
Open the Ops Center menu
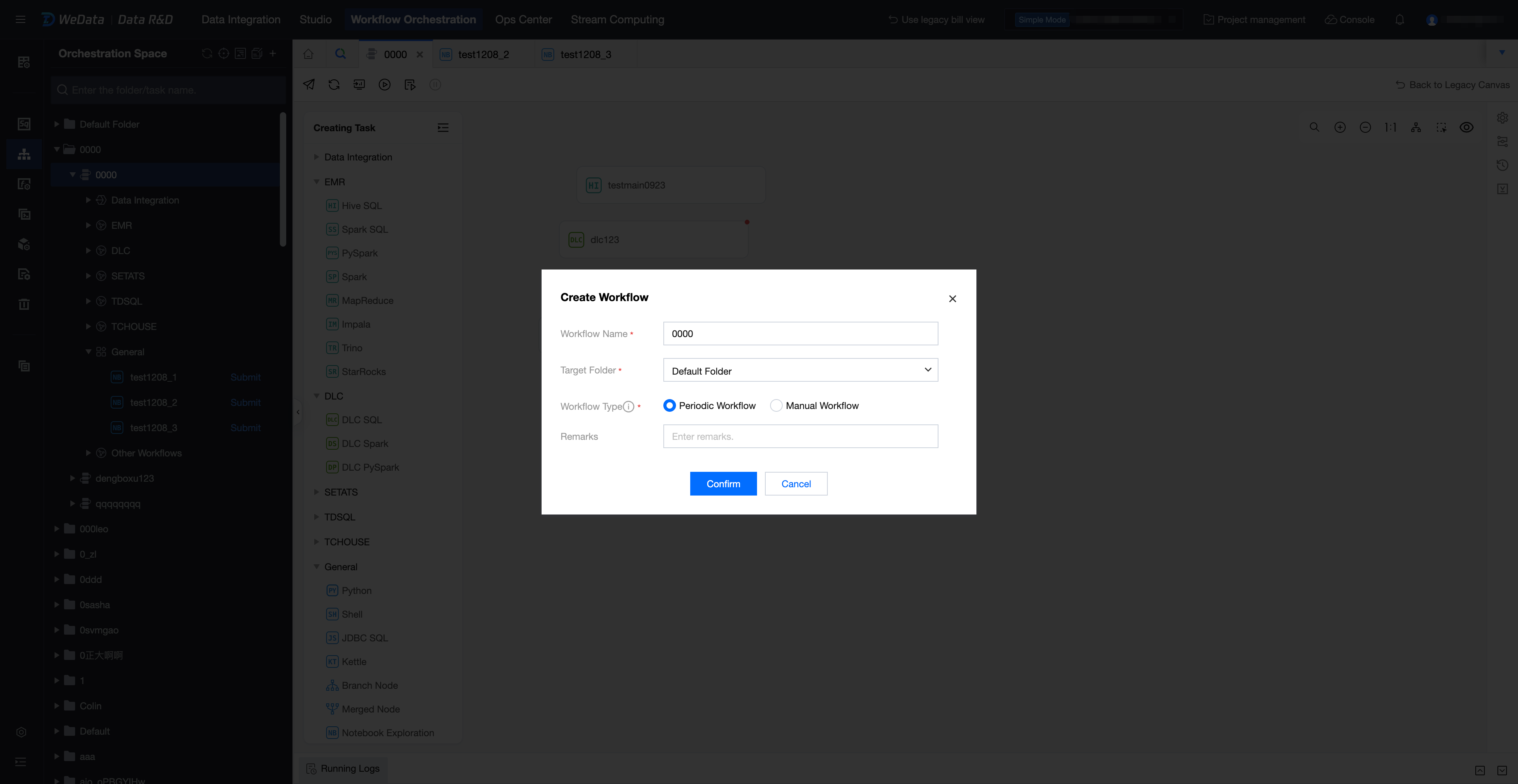click(x=523, y=19)
